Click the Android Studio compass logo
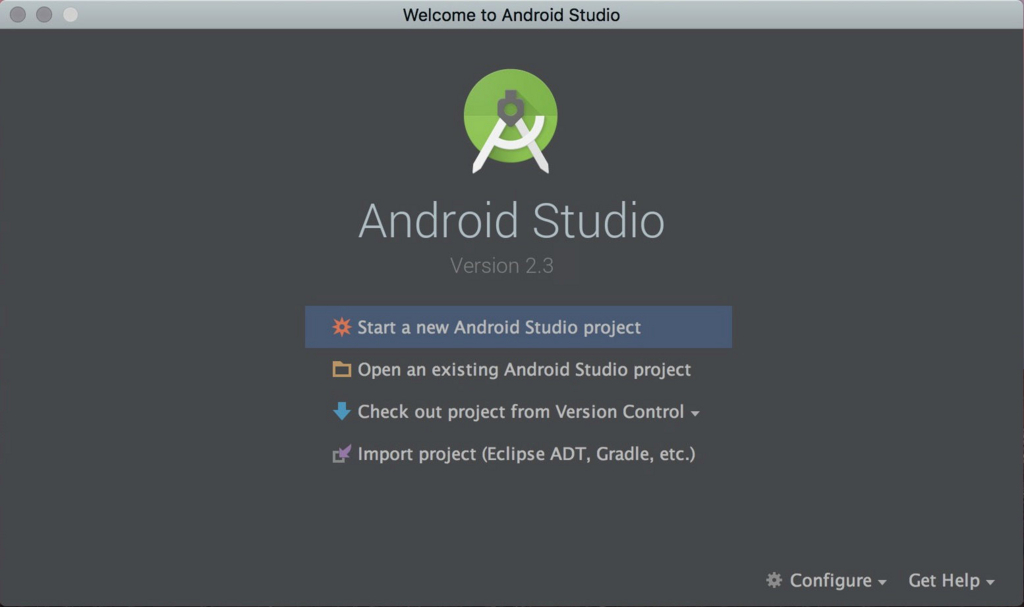 click(x=511, y=121)
